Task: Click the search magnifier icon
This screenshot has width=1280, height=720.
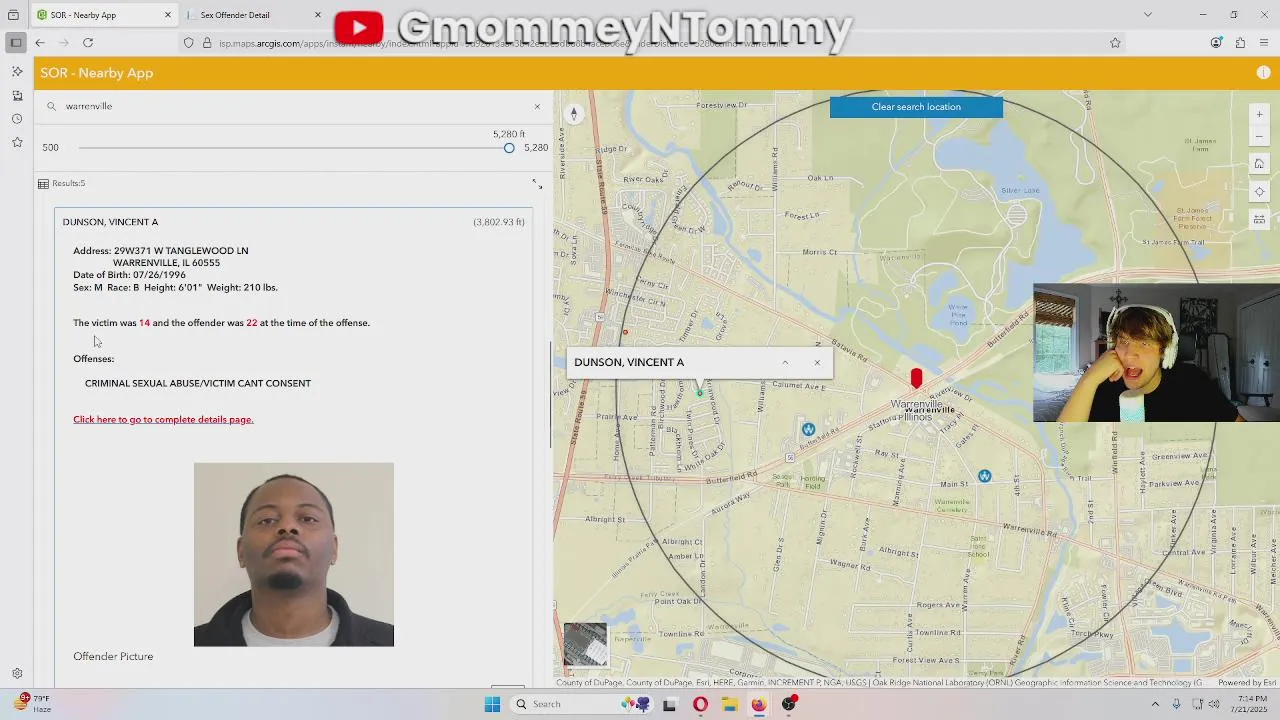Action: click(x=51, y=106)
